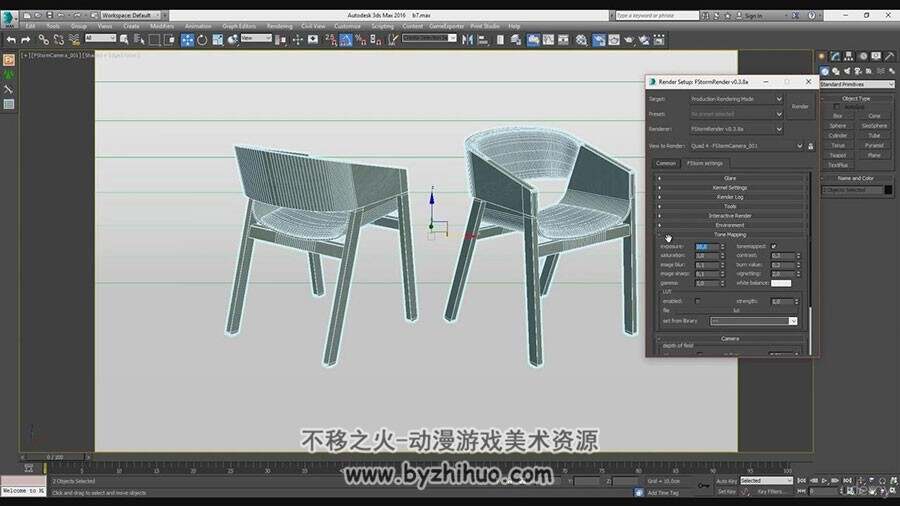The height and width of the screenshot is (506, 900).
Task: Enable the LUT enabled checkbox
Action: [x=698, y=301]
